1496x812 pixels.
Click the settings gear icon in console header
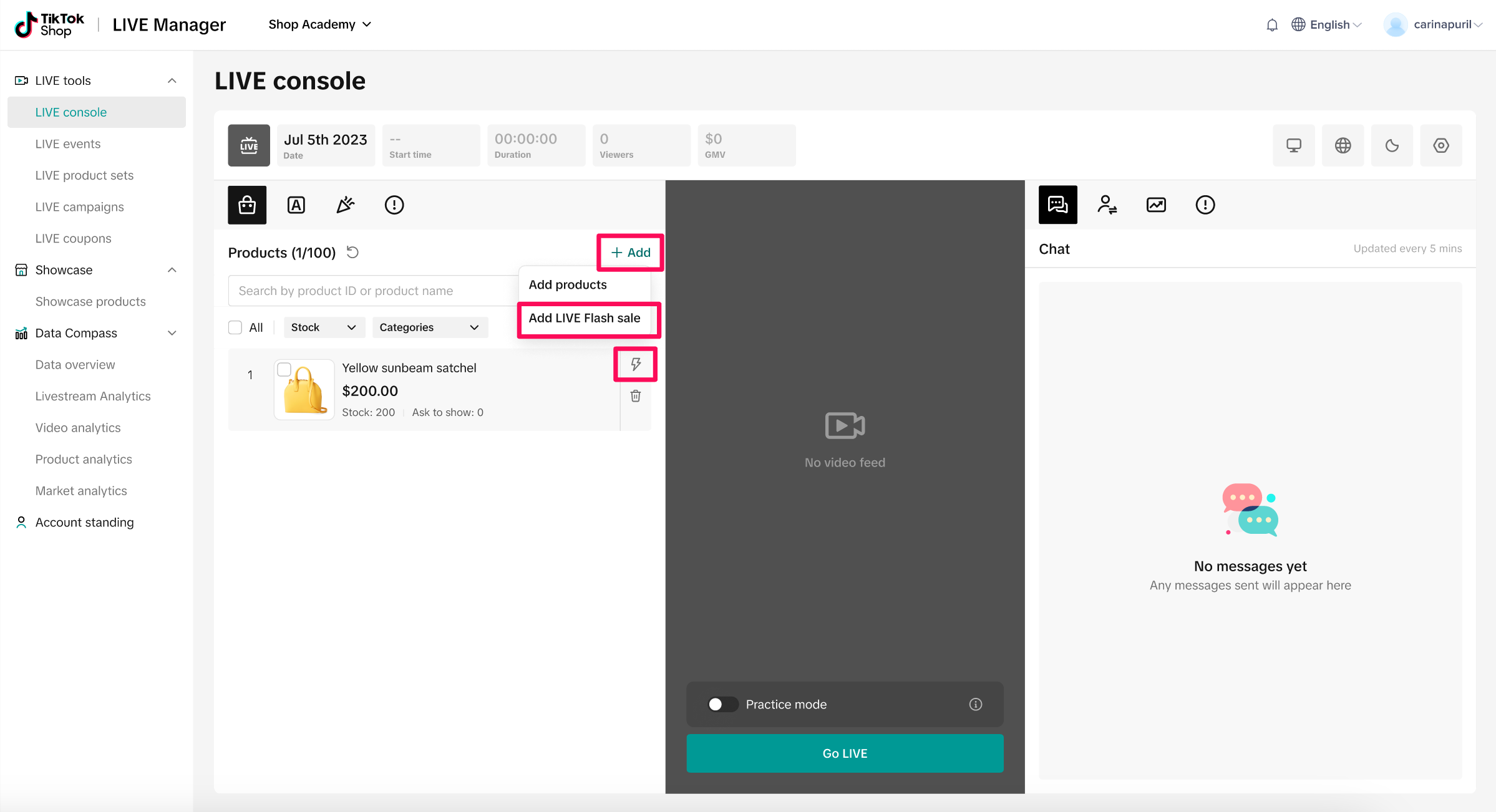click(1440, 145)
